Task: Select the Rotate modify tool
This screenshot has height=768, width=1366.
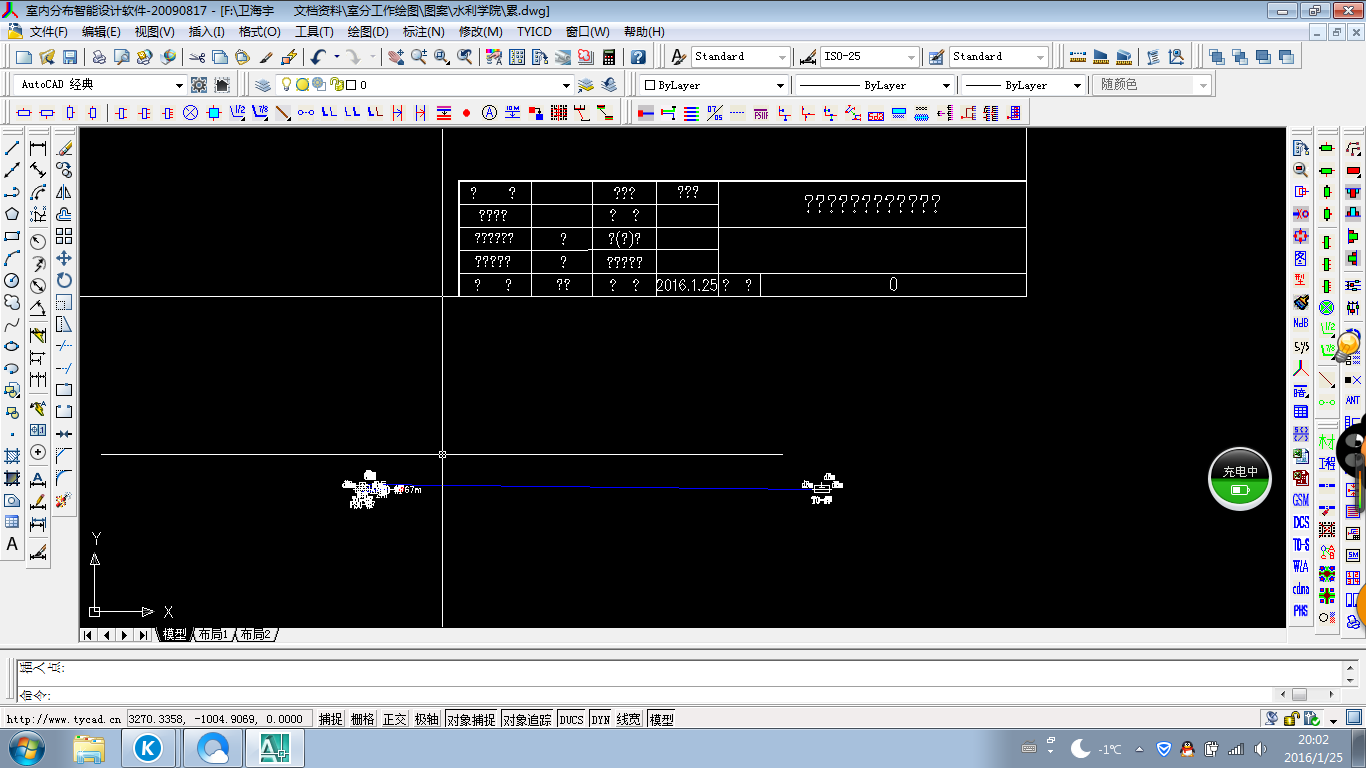Action: pyautogui.click(x=64, y=280)
